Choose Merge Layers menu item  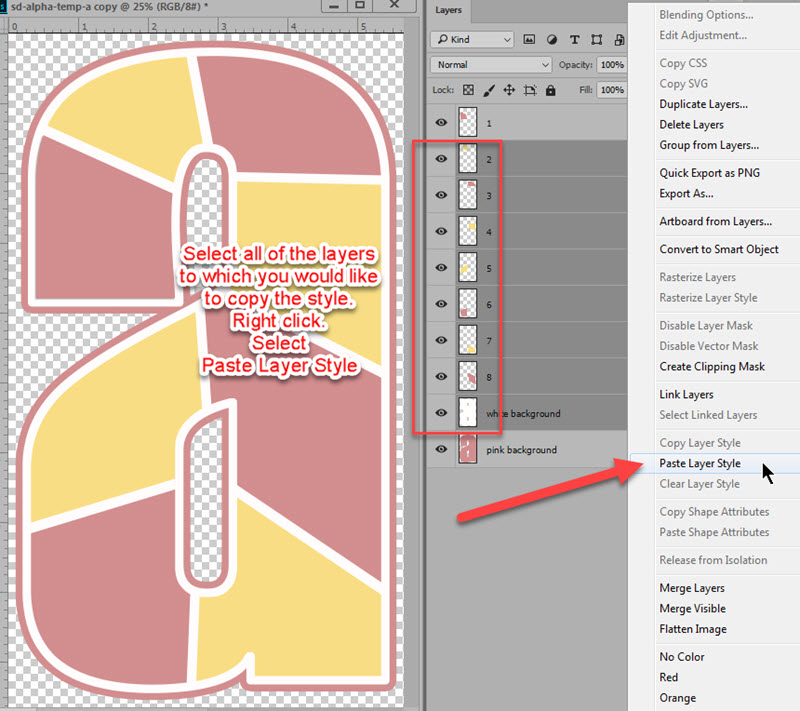692,588
